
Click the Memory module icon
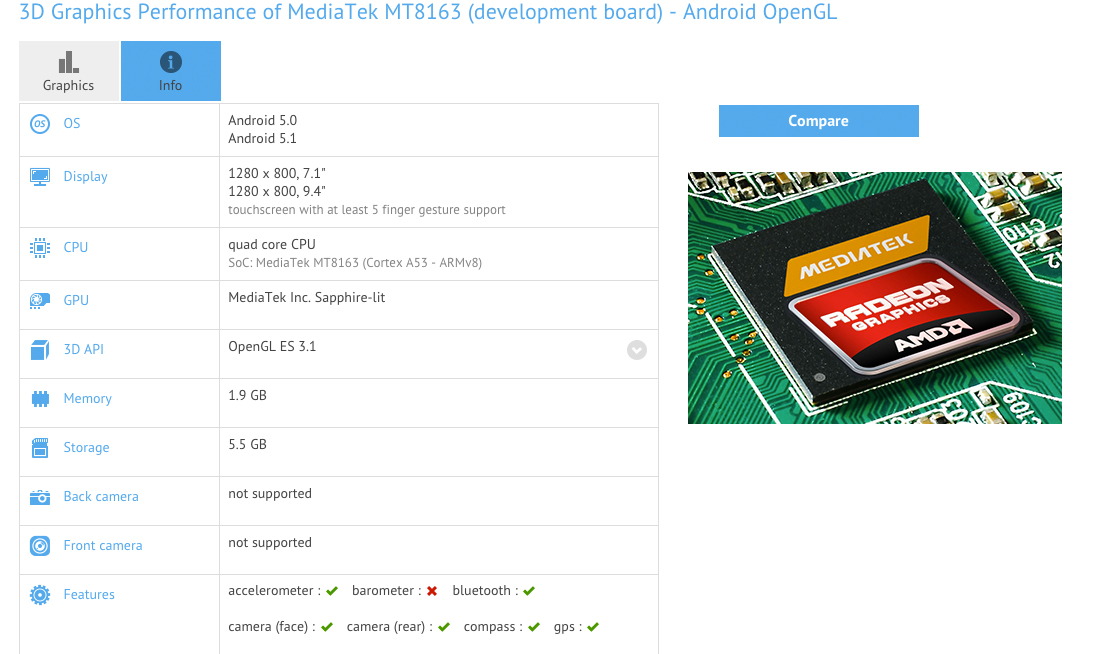[x=40, y=399]
